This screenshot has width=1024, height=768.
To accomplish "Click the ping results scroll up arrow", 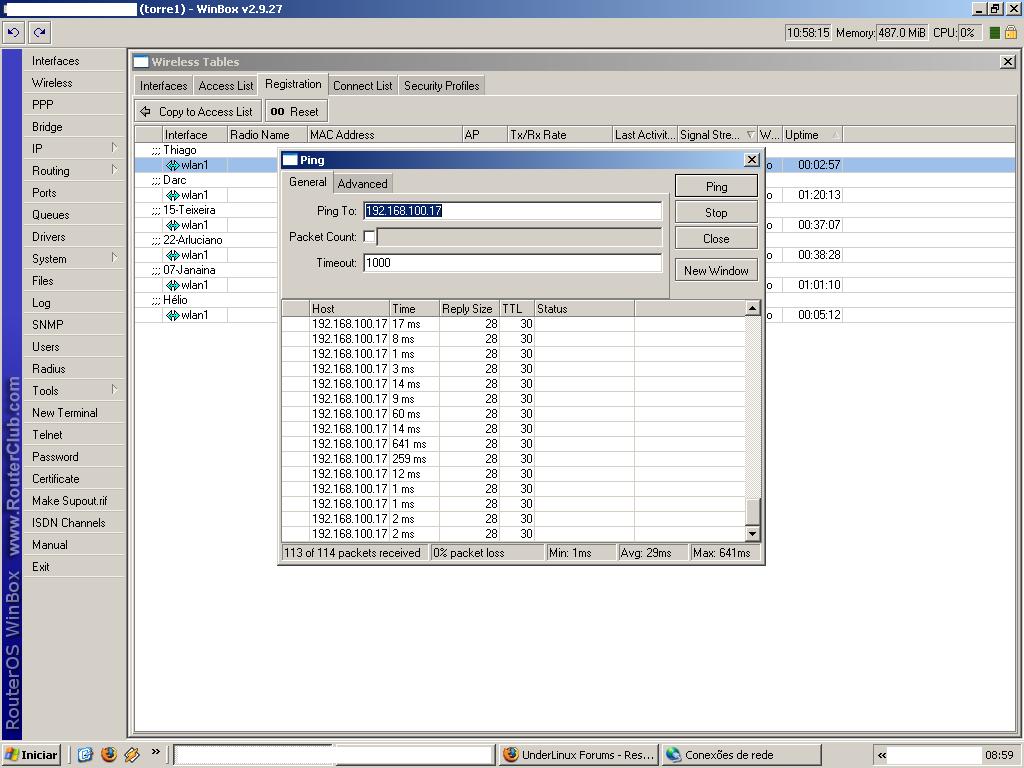I will pos(753,308).
